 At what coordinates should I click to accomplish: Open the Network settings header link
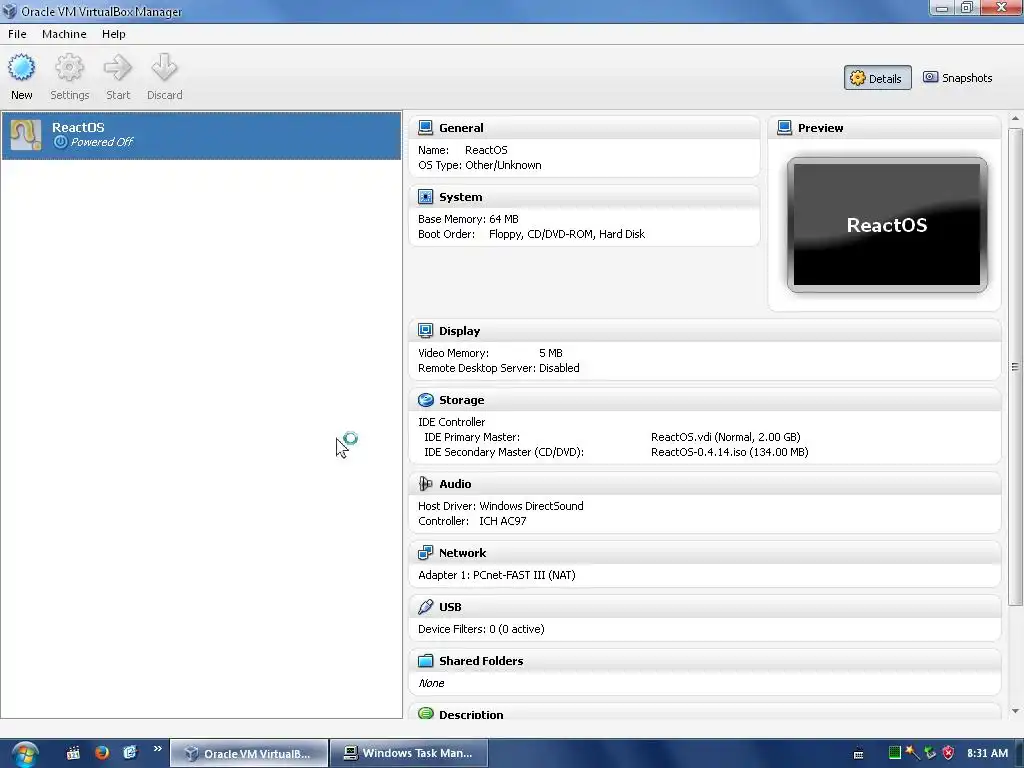pyautogui.click(x=462, y=553)
